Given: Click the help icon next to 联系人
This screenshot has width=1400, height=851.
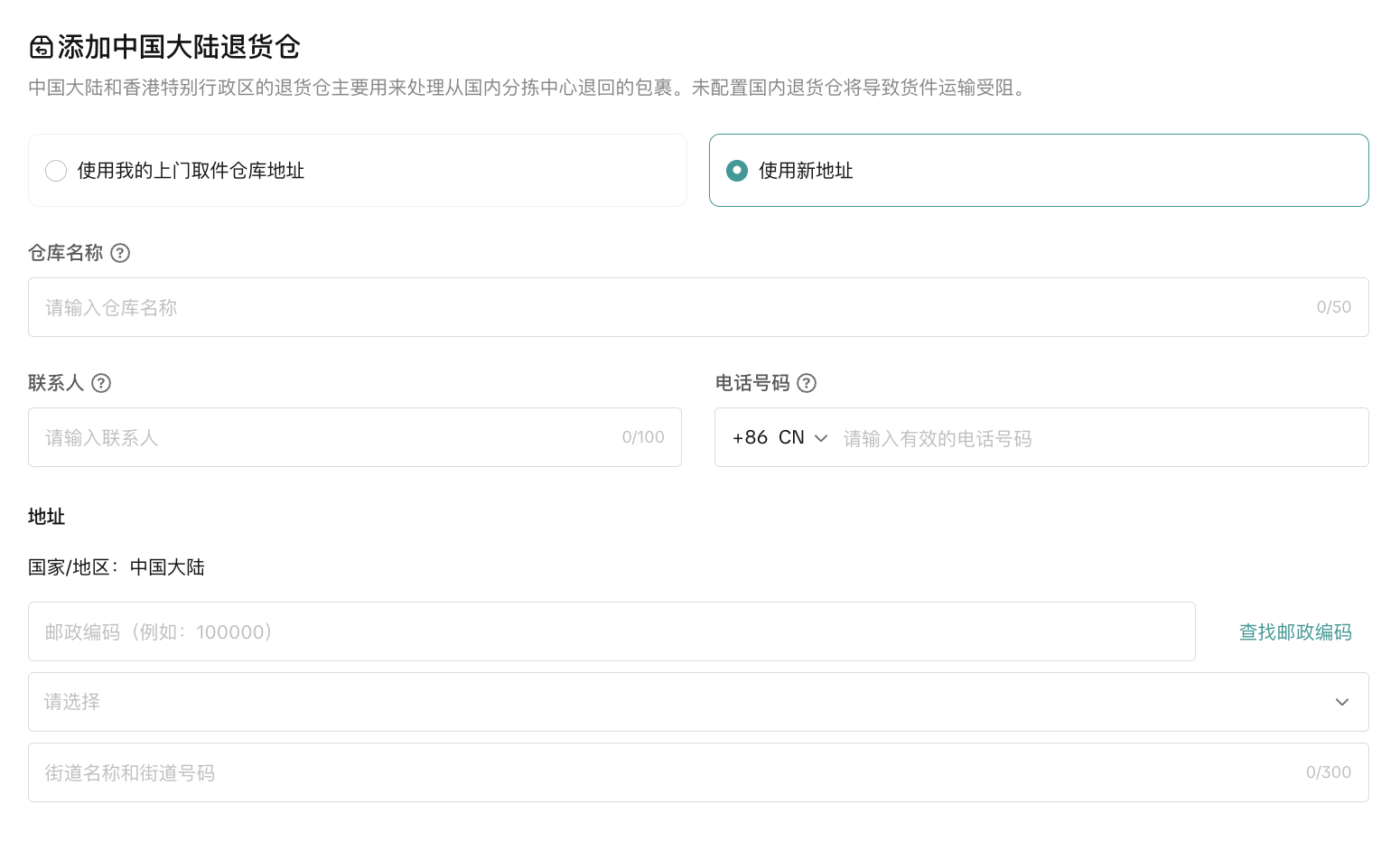Looking at the screenshot, I should (x=101, y=383).
